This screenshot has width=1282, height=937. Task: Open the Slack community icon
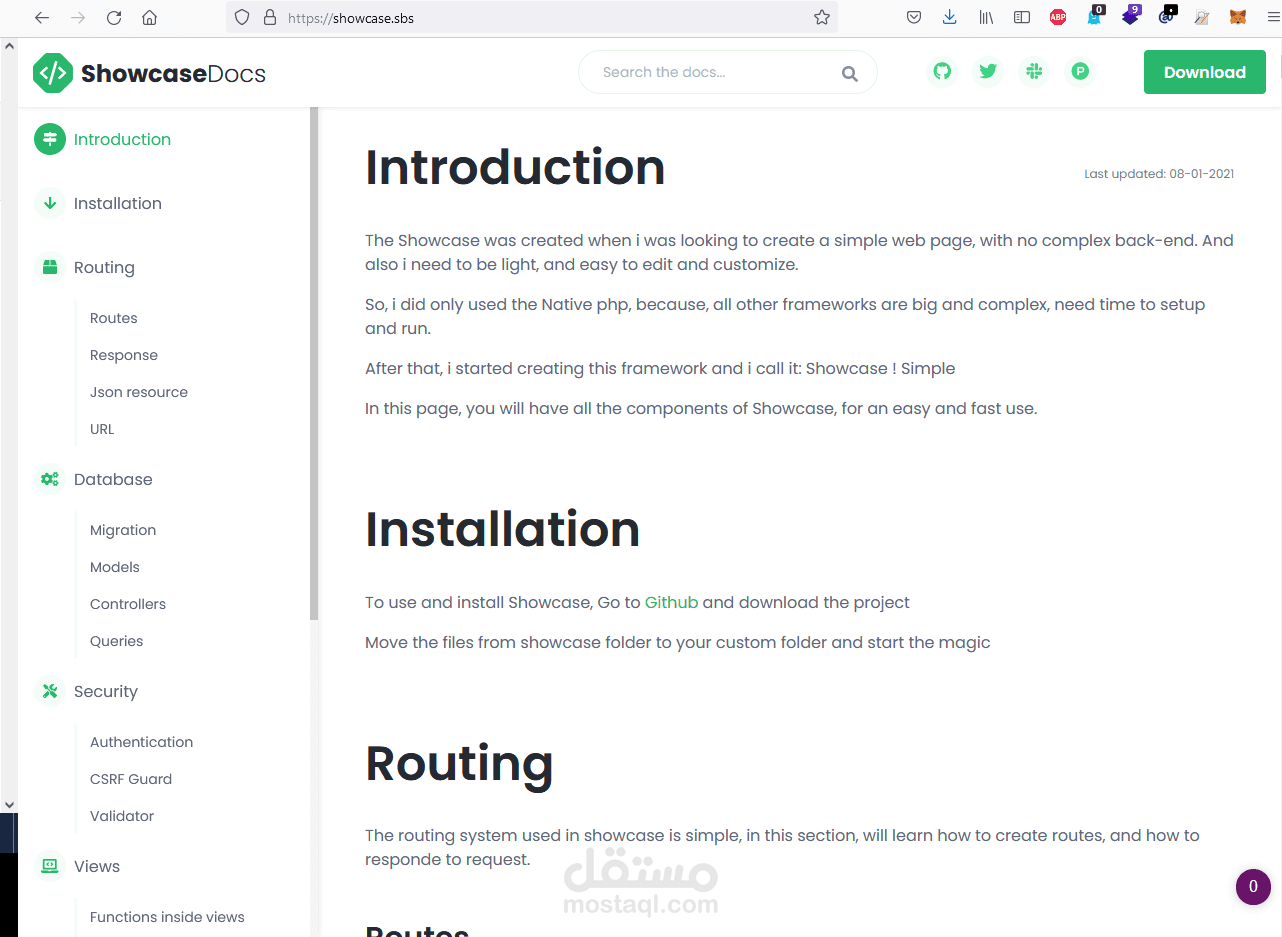[x=1034, y=71]
